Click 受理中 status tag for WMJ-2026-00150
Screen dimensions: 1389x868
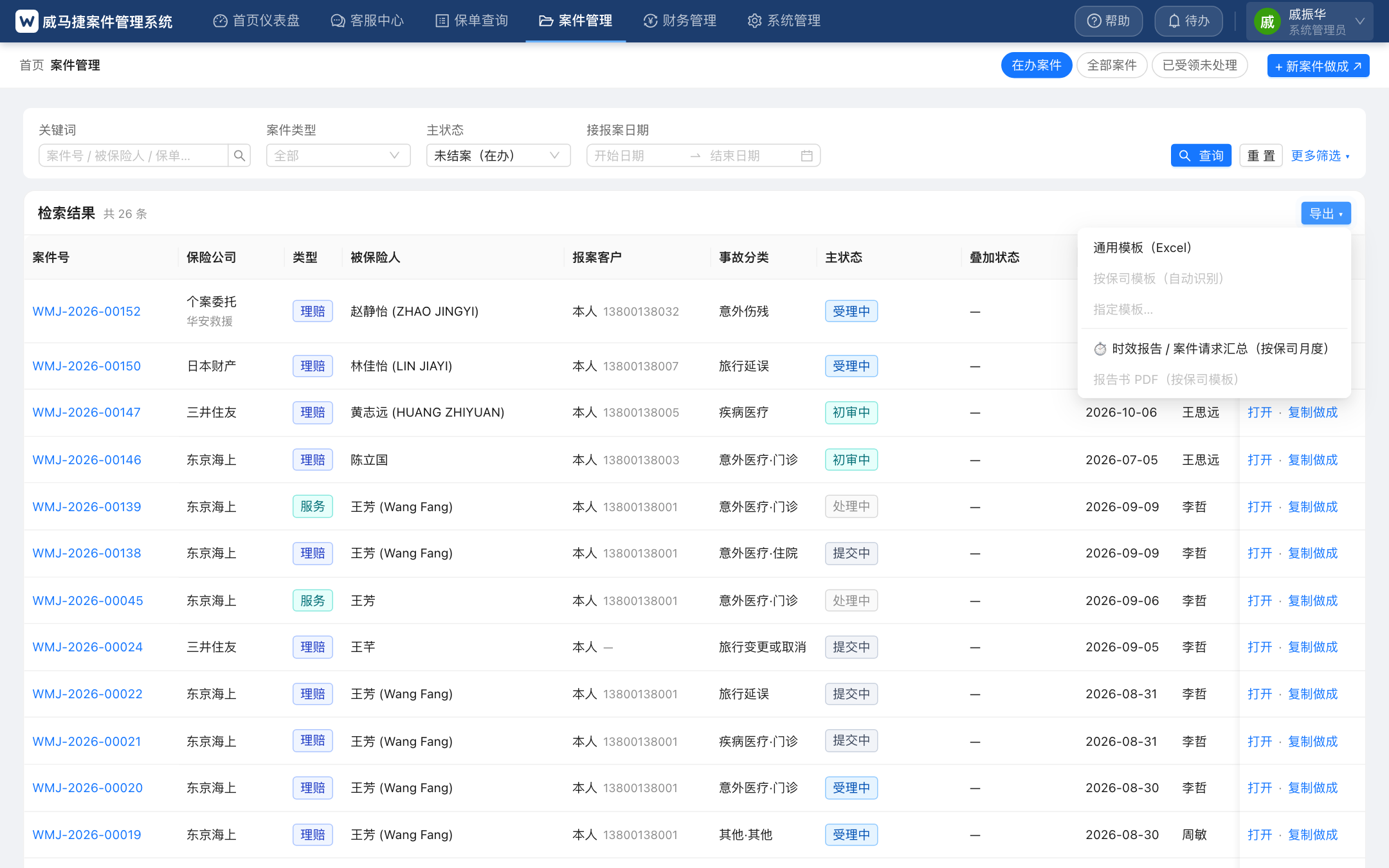click(851, 366)
